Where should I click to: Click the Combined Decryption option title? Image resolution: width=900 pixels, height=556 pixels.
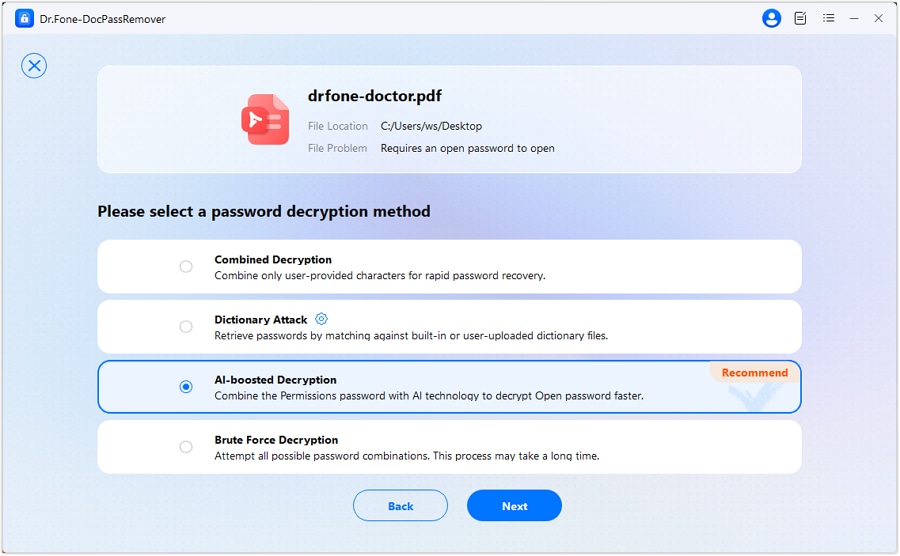[x=273, y=260]
